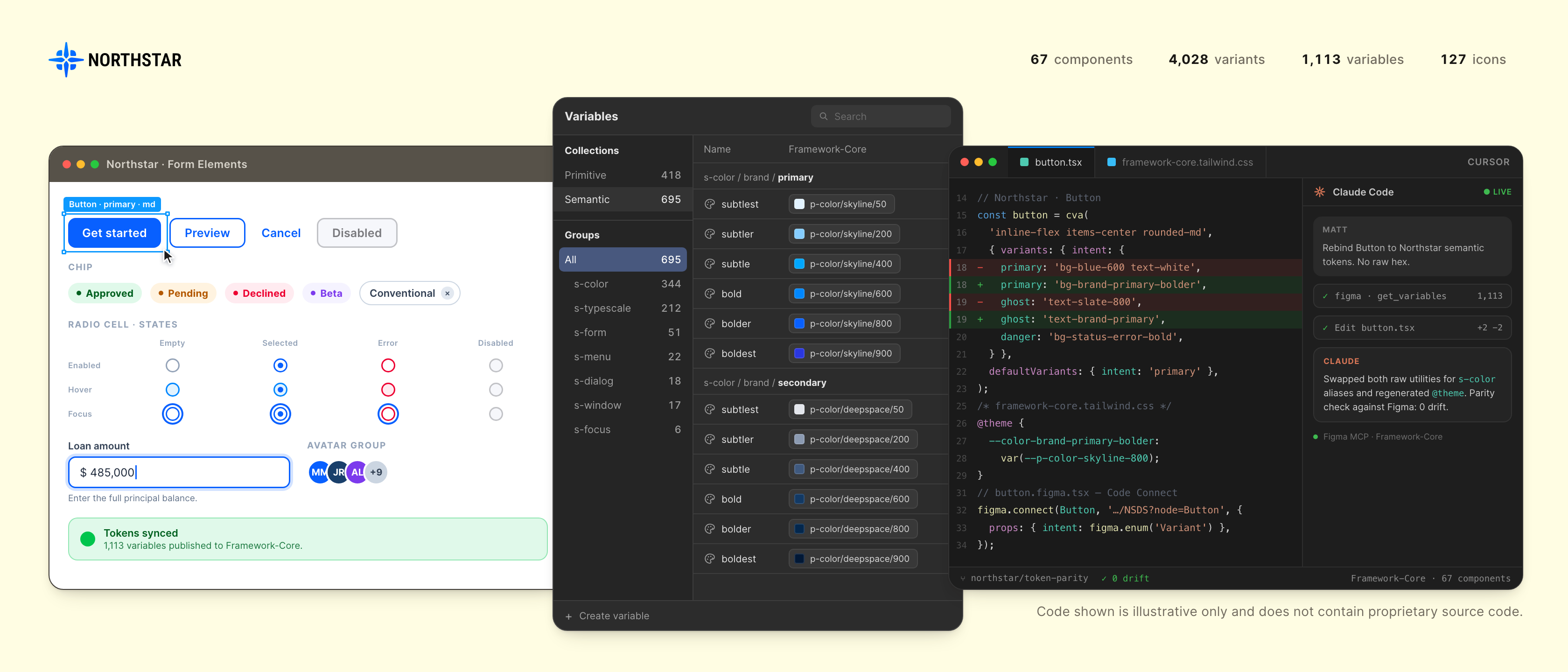Click the Variables Search field
The height and width of the screenshot is (672, 1568).
click(881, 116)
